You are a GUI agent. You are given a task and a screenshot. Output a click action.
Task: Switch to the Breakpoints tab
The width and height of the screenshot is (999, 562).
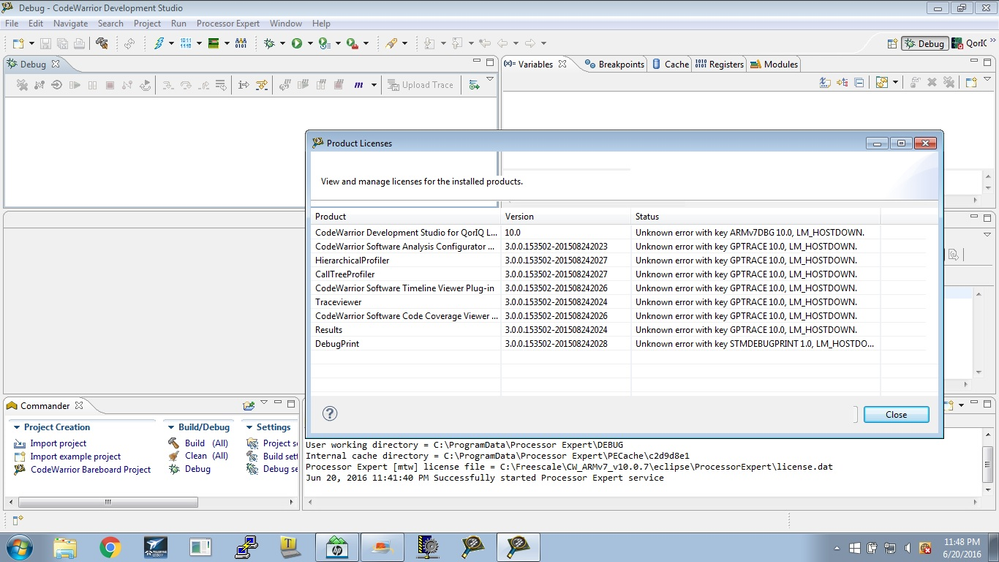(615, 64)
